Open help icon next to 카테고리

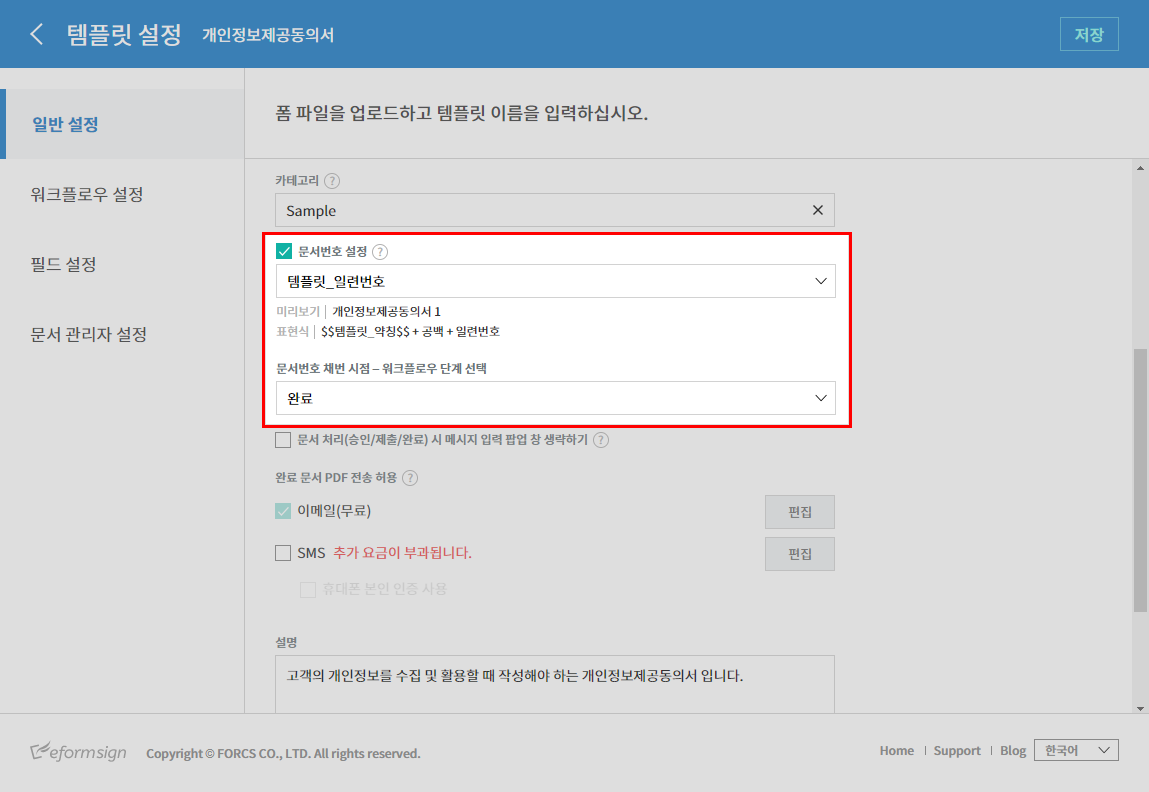332,180
